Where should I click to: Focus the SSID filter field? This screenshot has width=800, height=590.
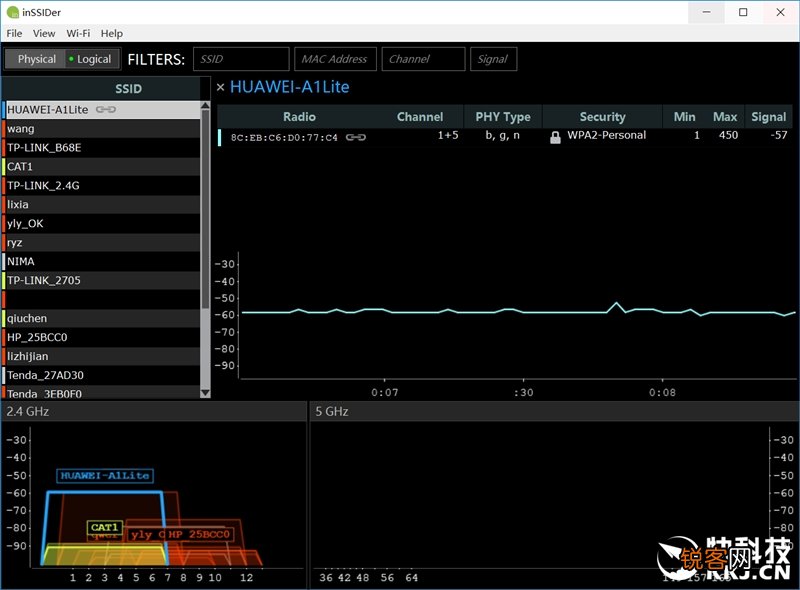[241, 59]
